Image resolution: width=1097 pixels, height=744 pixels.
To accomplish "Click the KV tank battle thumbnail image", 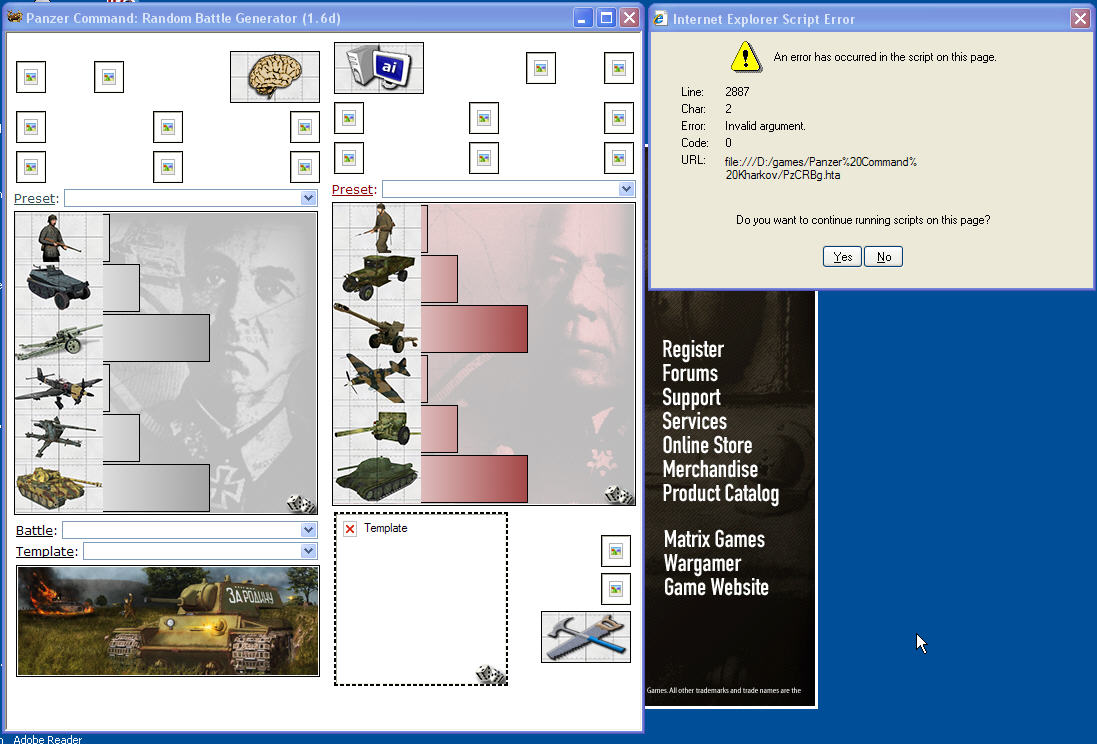I will point(168,621).
